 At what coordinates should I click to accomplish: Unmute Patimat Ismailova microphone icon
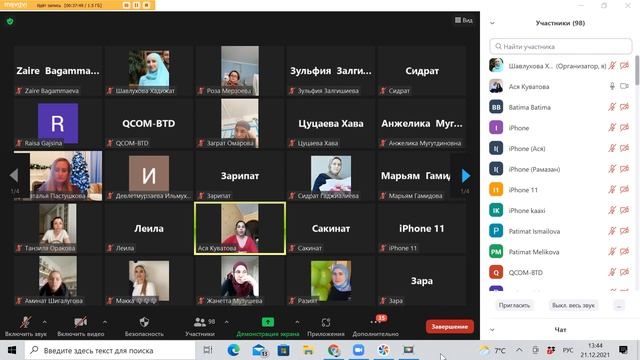click(612, 231)
